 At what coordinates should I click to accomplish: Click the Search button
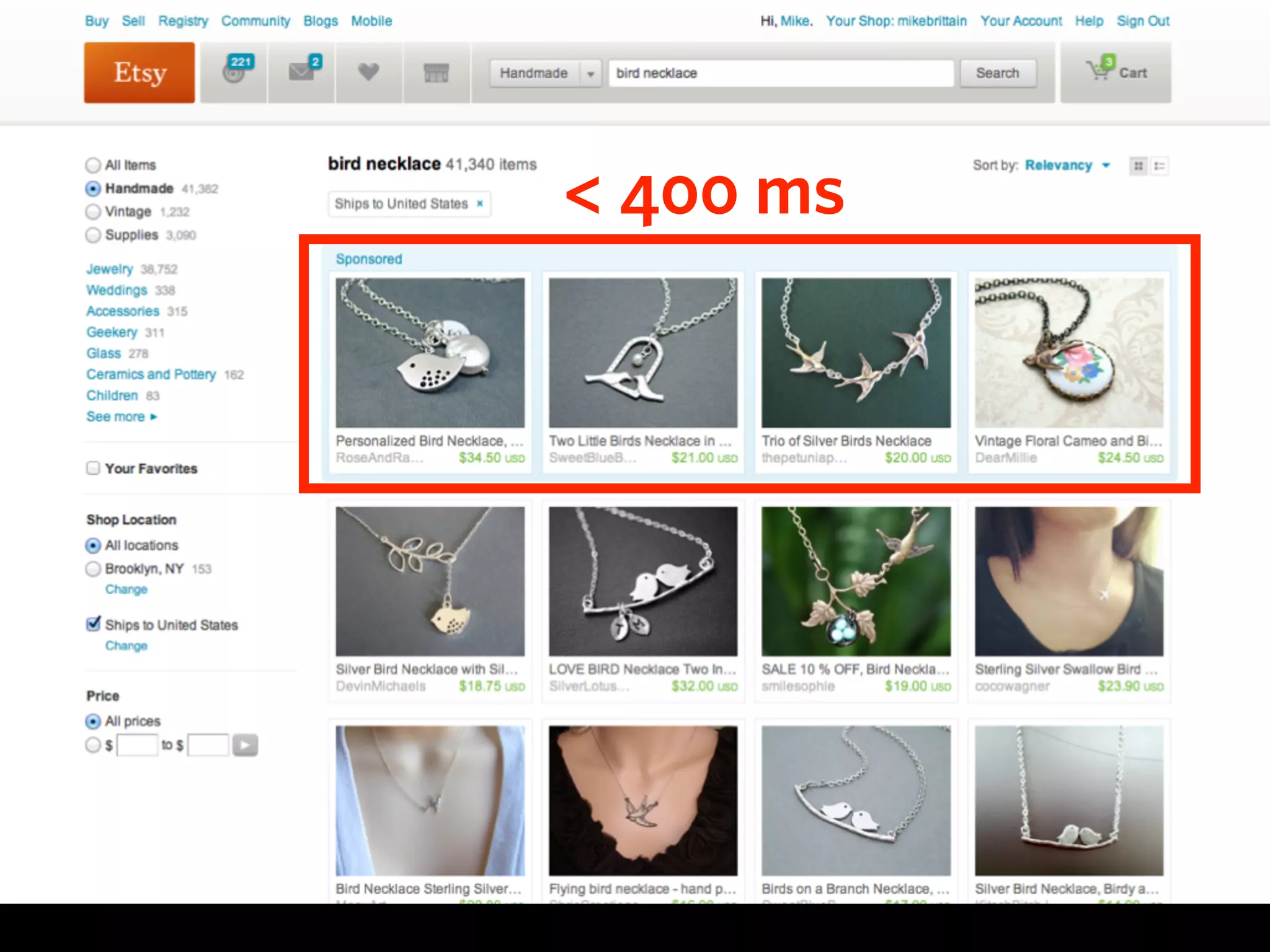click(x=998, y=73)
